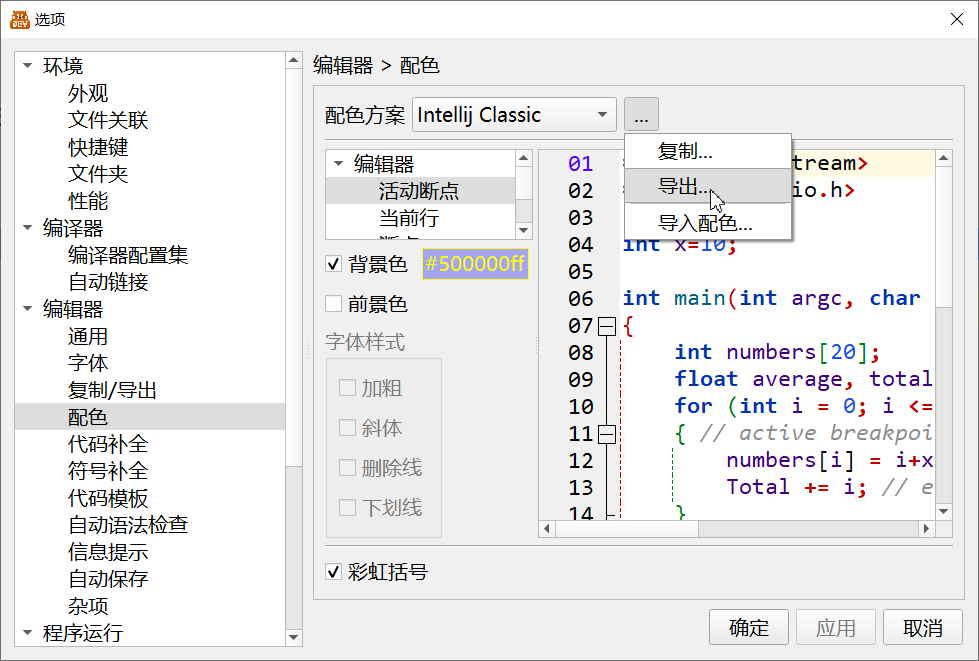This screenshot has height=661, width=979.
Task: Select 性能 in the settings tree
Action: click(88, 200)
